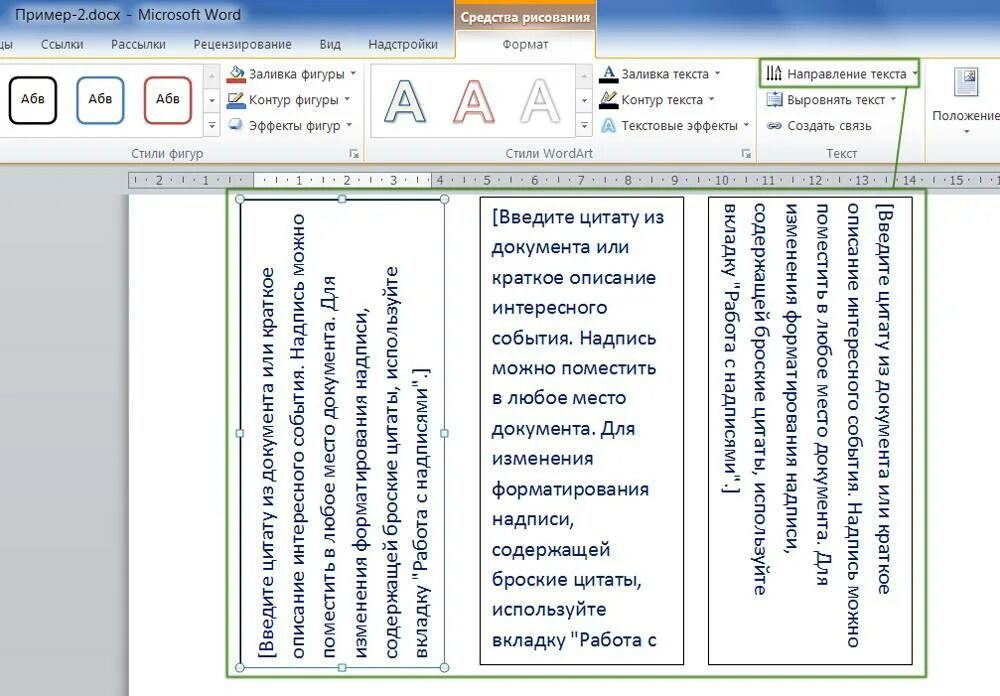Click the right-middle handle of selected text box
The width and height of the screenshot is (1000, 696).
[x=445, y=433]
